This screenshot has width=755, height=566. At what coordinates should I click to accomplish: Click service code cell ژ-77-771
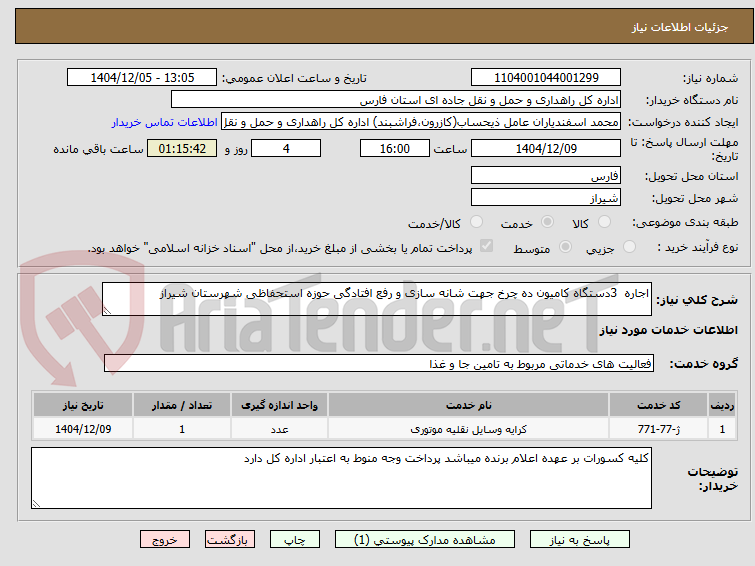pyautogui.click(x=659, y=429)
